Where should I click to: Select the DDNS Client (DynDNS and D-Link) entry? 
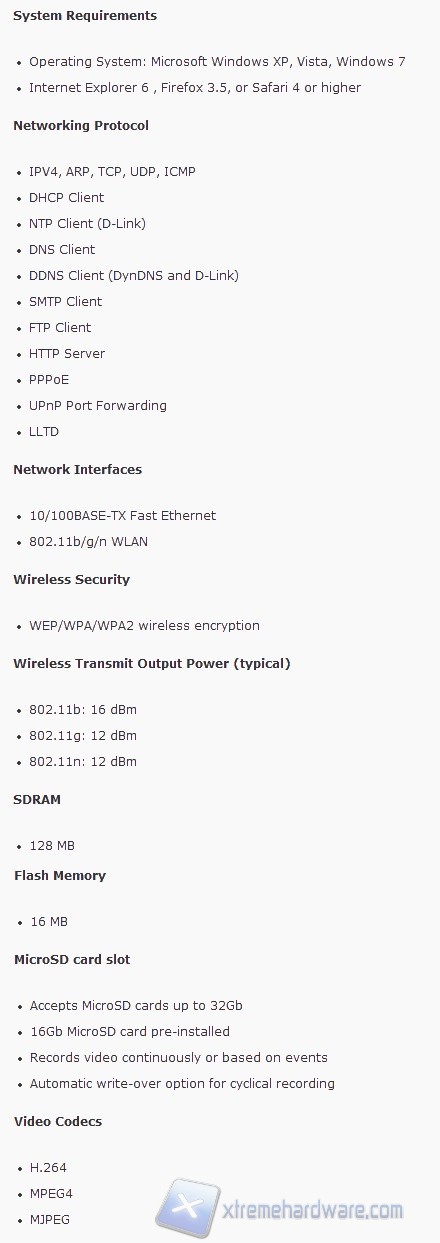coord(134,276)
